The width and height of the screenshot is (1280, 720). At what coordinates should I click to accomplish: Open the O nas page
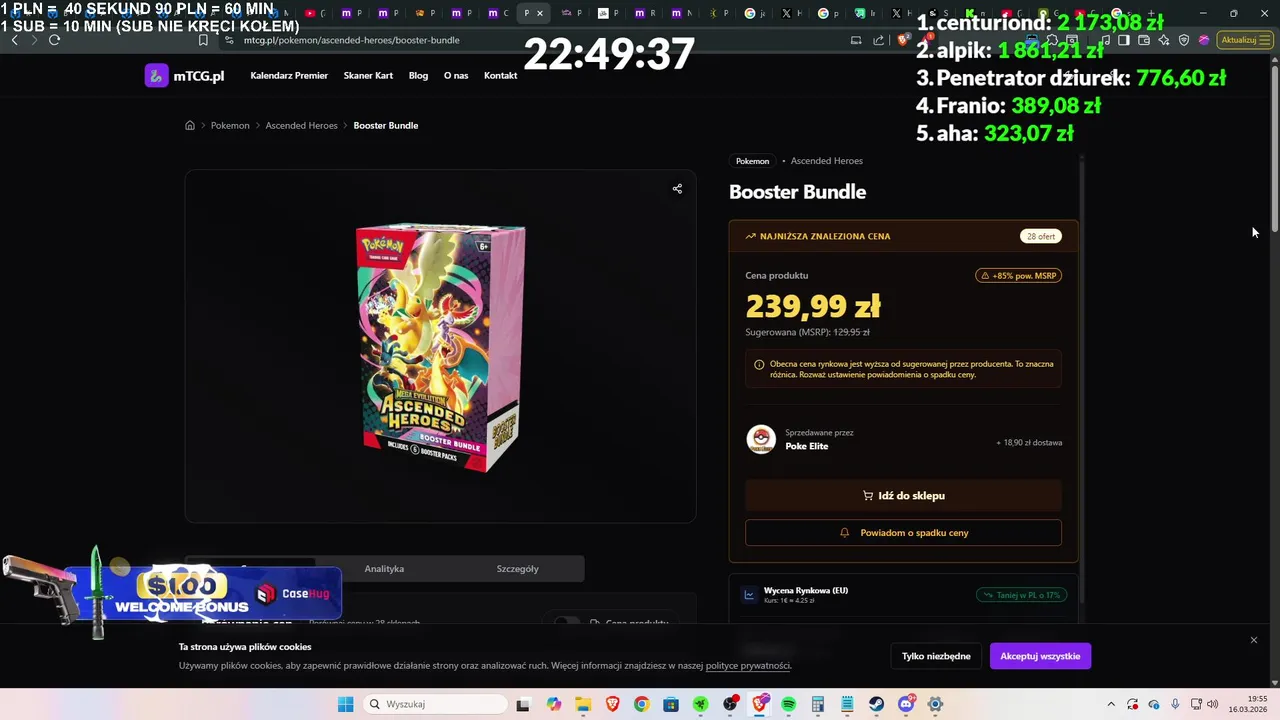(x=456, y=76)
